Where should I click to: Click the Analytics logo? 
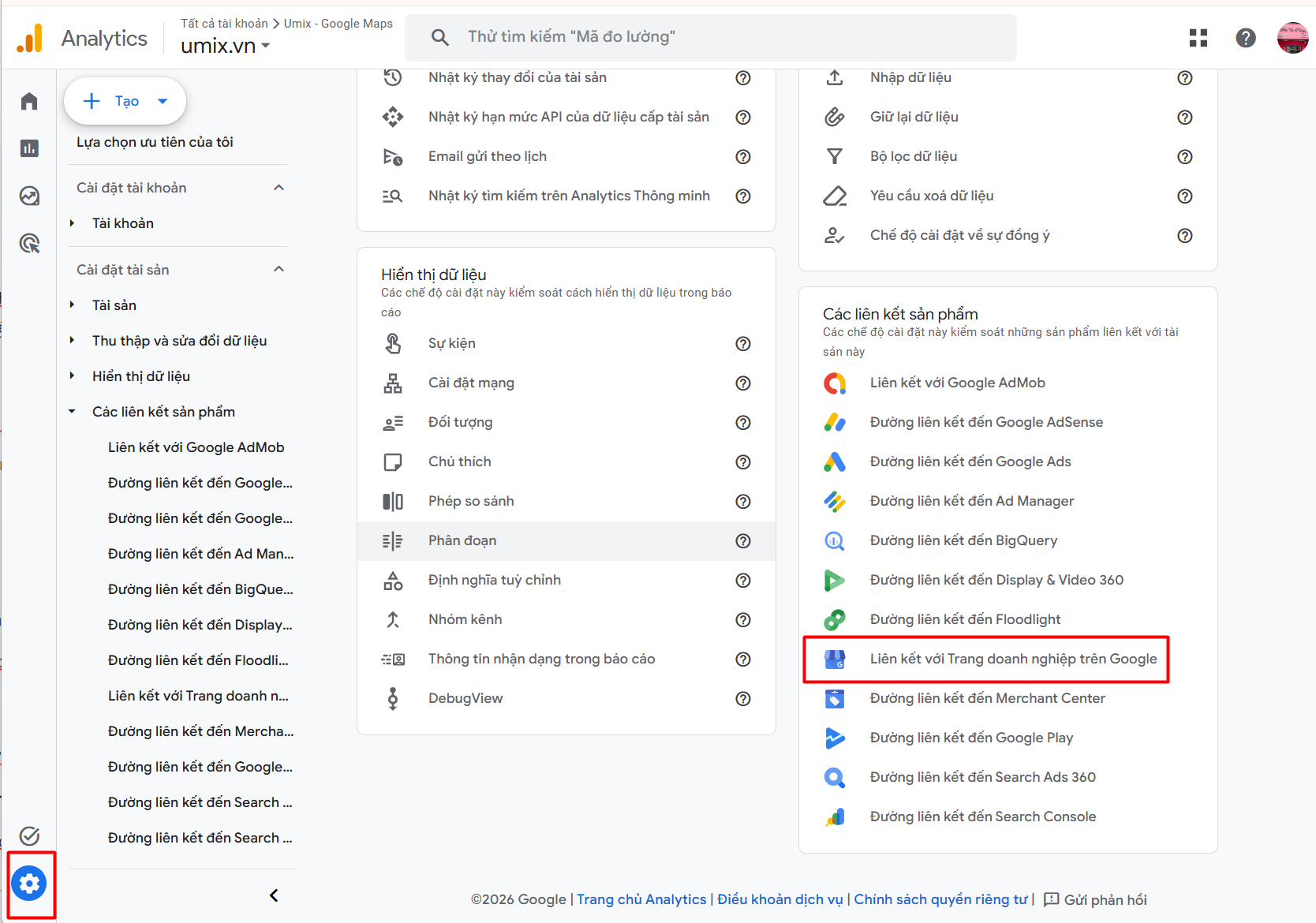click(x=81, y=38)
